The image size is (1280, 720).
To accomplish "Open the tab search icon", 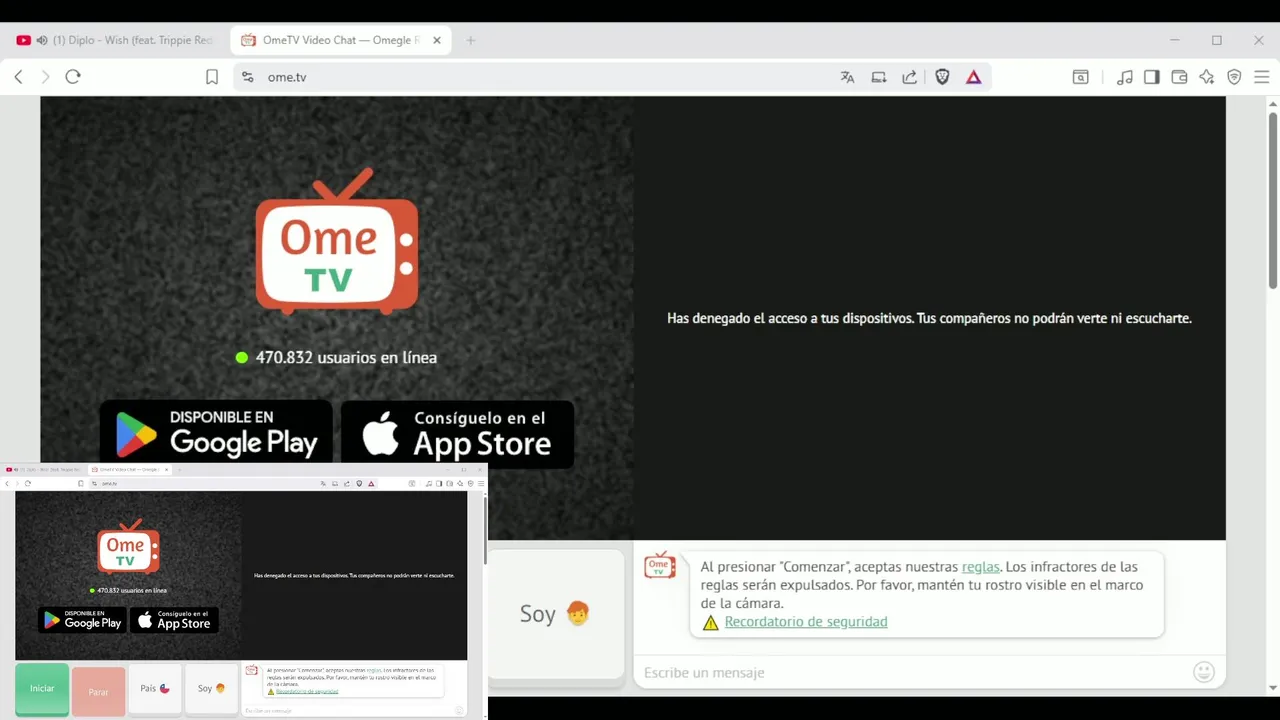I will [1081, 77].
